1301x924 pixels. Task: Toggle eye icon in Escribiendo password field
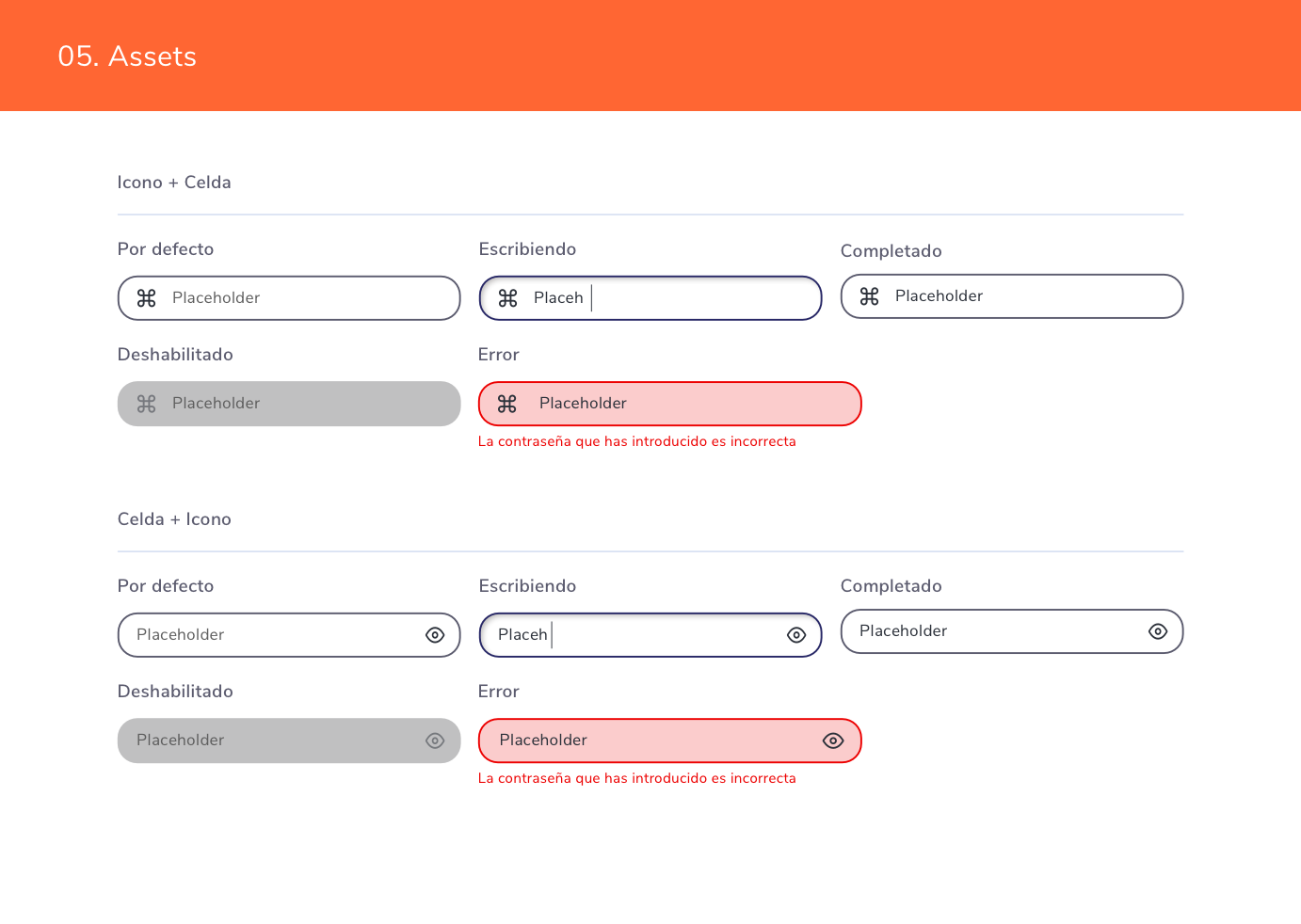click(x=796, y=635)
